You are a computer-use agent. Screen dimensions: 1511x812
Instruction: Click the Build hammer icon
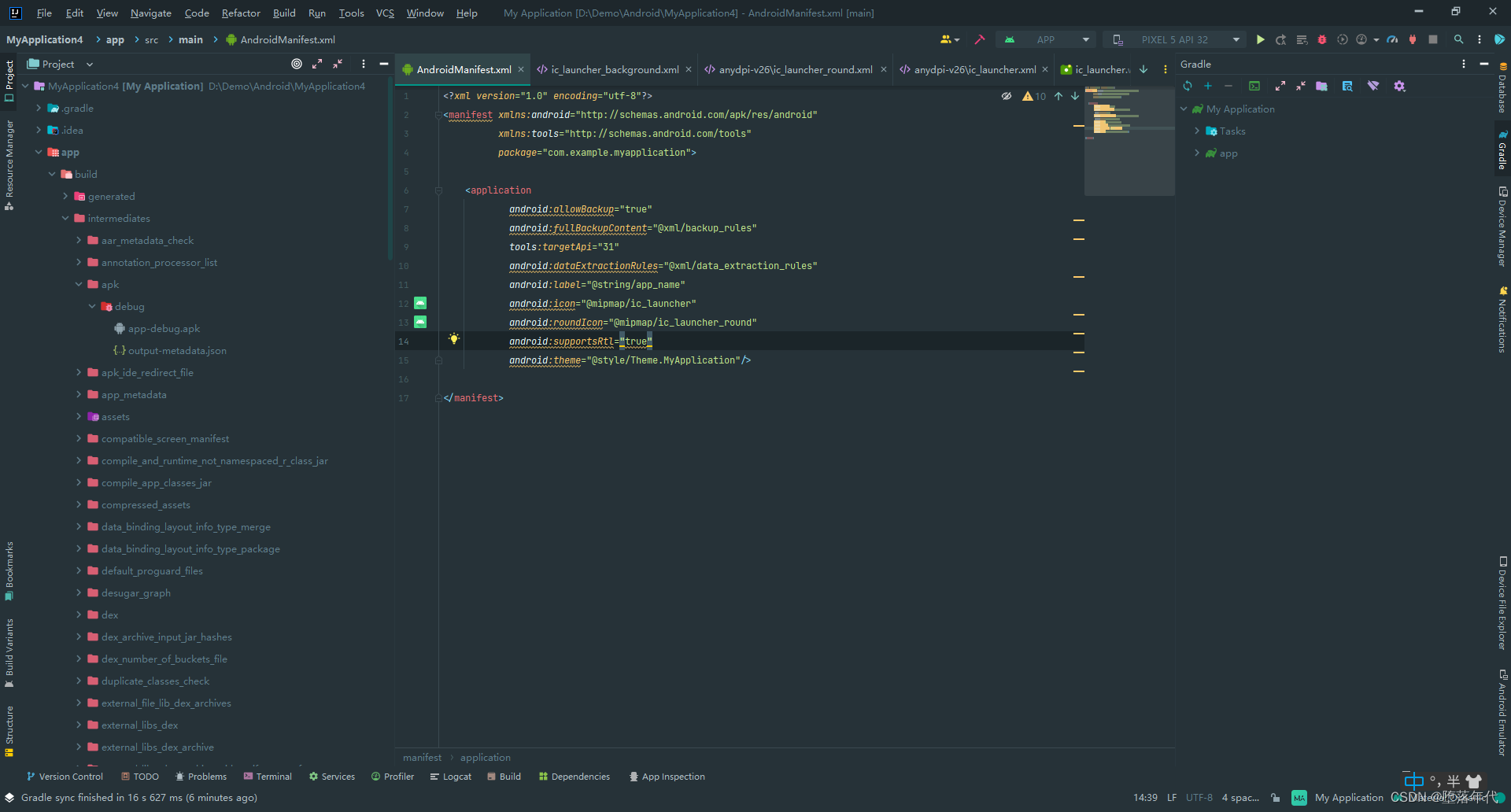(979, 39)
